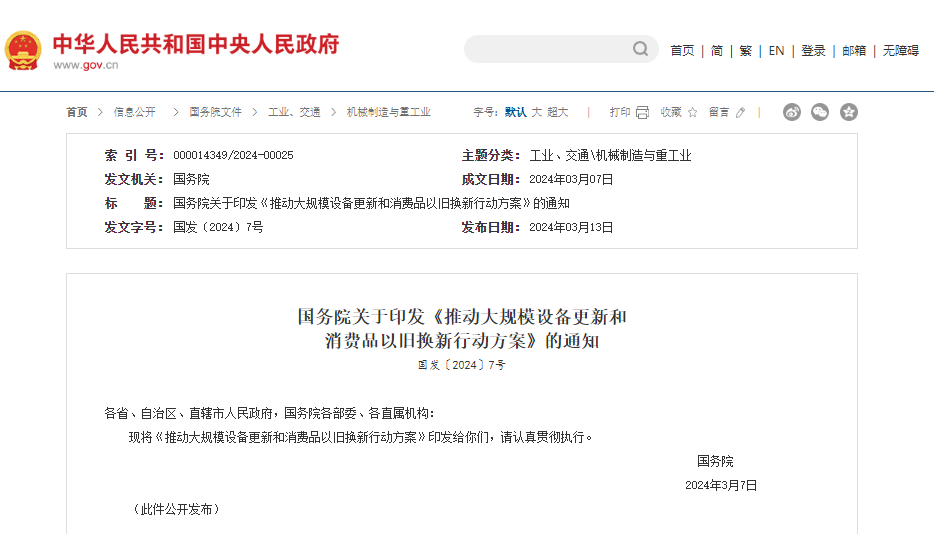The image size is (934, 534).
Task: Switch to traditional Chinese 繁
Action: [746, 51]
